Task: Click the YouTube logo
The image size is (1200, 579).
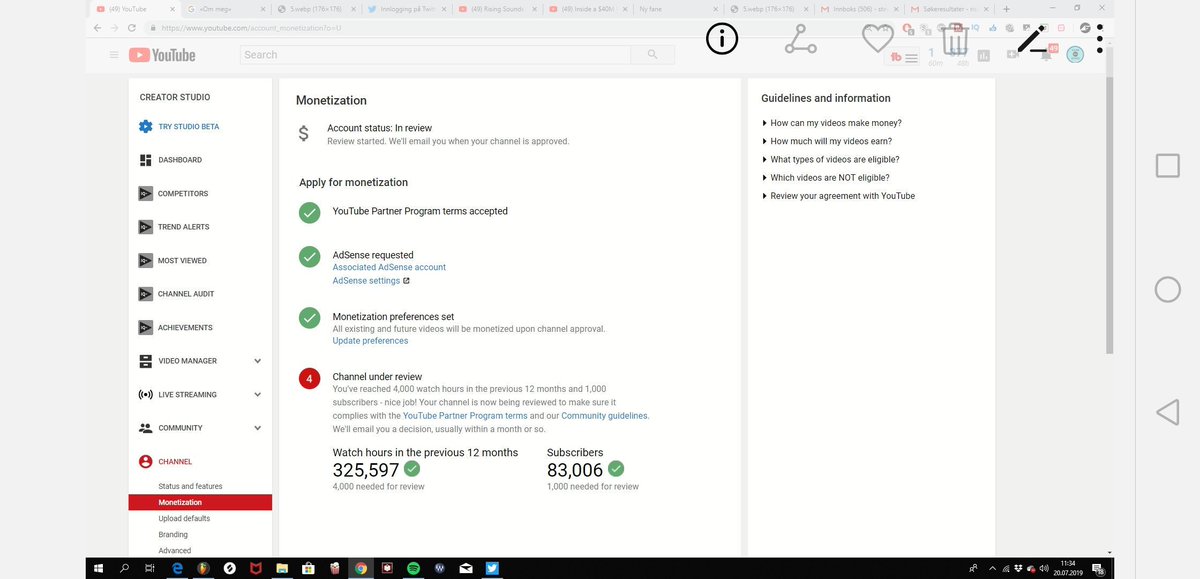Action: [162, 55]
